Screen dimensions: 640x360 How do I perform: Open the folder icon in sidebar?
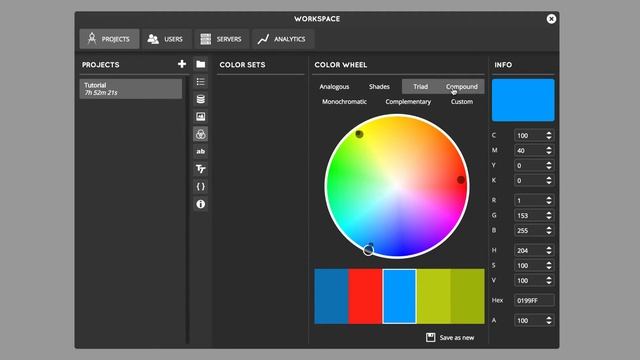200,64
